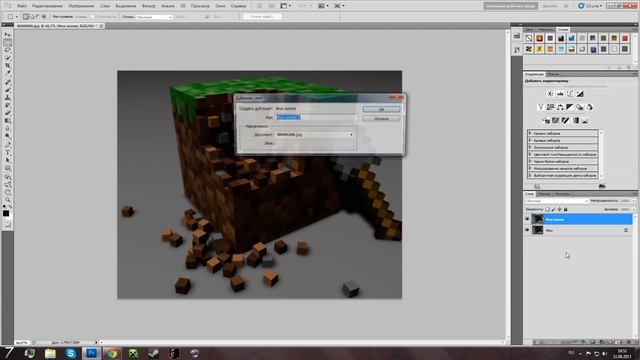The image size is (640, 360).
Task: Add a Black & White adjustment
Action: coord(570,107)
